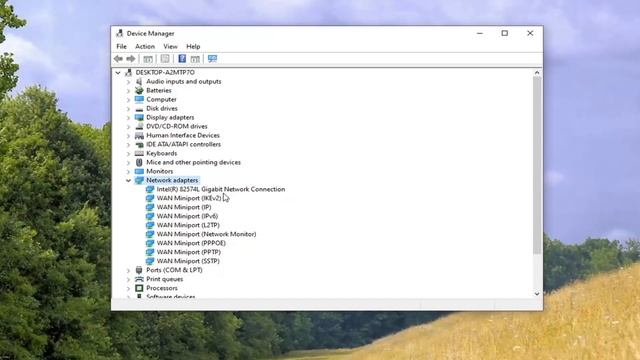Click the blue Help question-mark toolbar icon
Image resolution: width=640 pixels, height=360 pixels.
coord(182,59)
